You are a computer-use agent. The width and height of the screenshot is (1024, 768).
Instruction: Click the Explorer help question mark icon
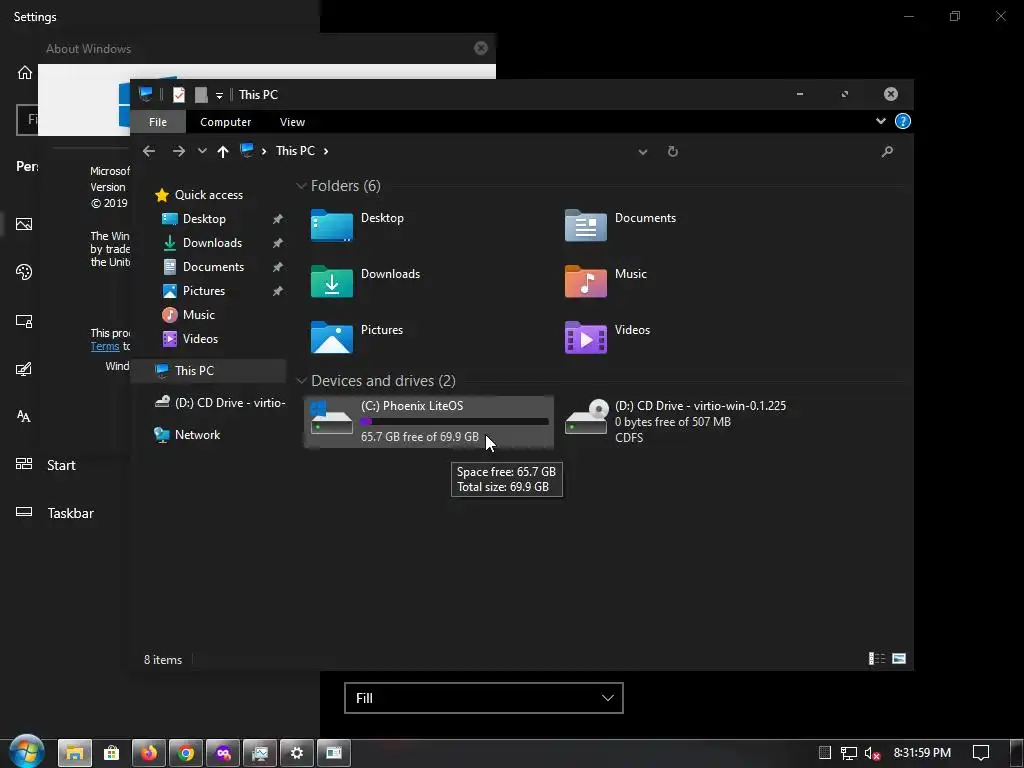(x=903, y=121)
